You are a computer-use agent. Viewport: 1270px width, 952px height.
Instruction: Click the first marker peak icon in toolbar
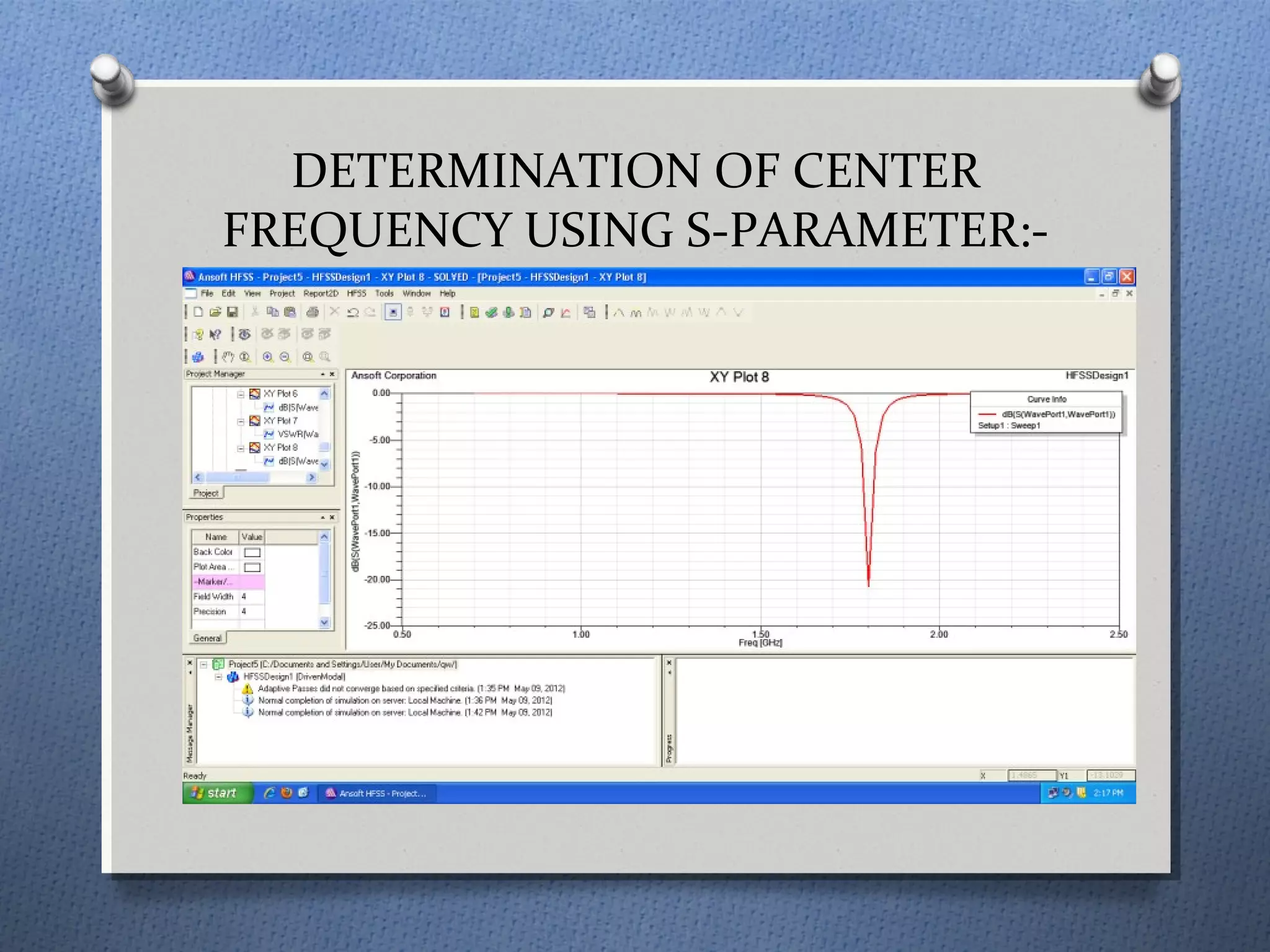619,312
